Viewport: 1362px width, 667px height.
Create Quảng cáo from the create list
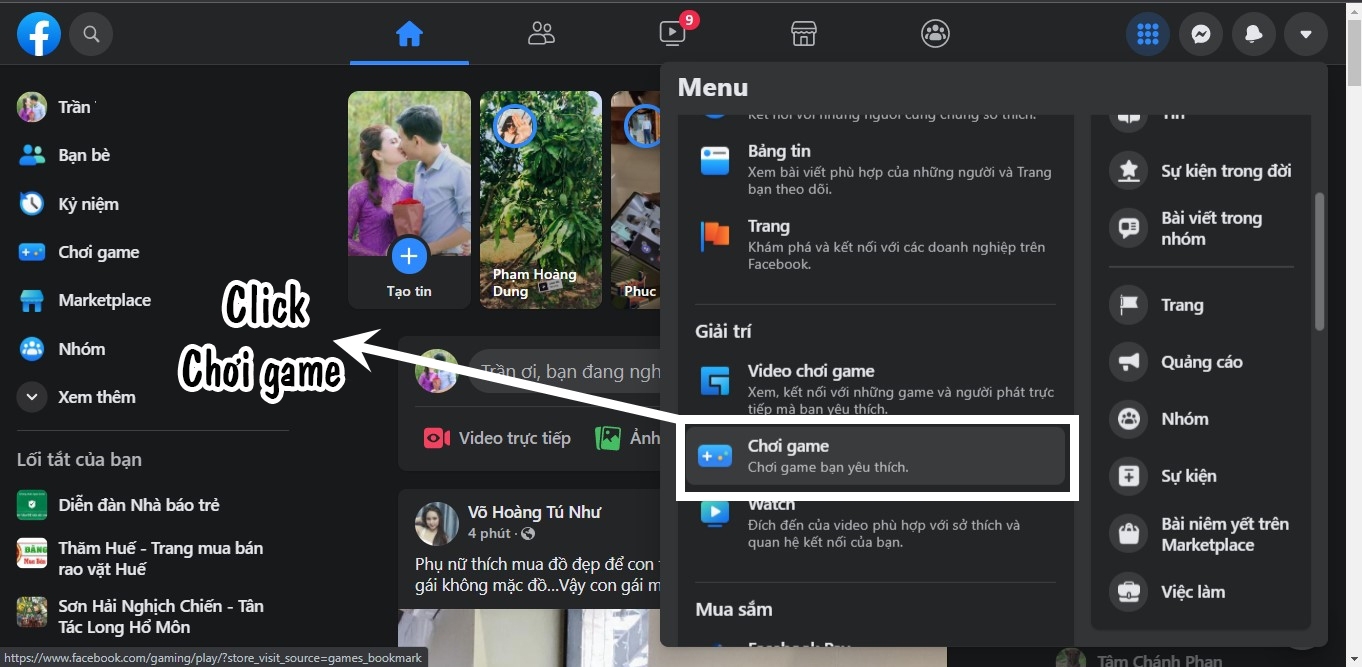click(x=1202, y=362)
